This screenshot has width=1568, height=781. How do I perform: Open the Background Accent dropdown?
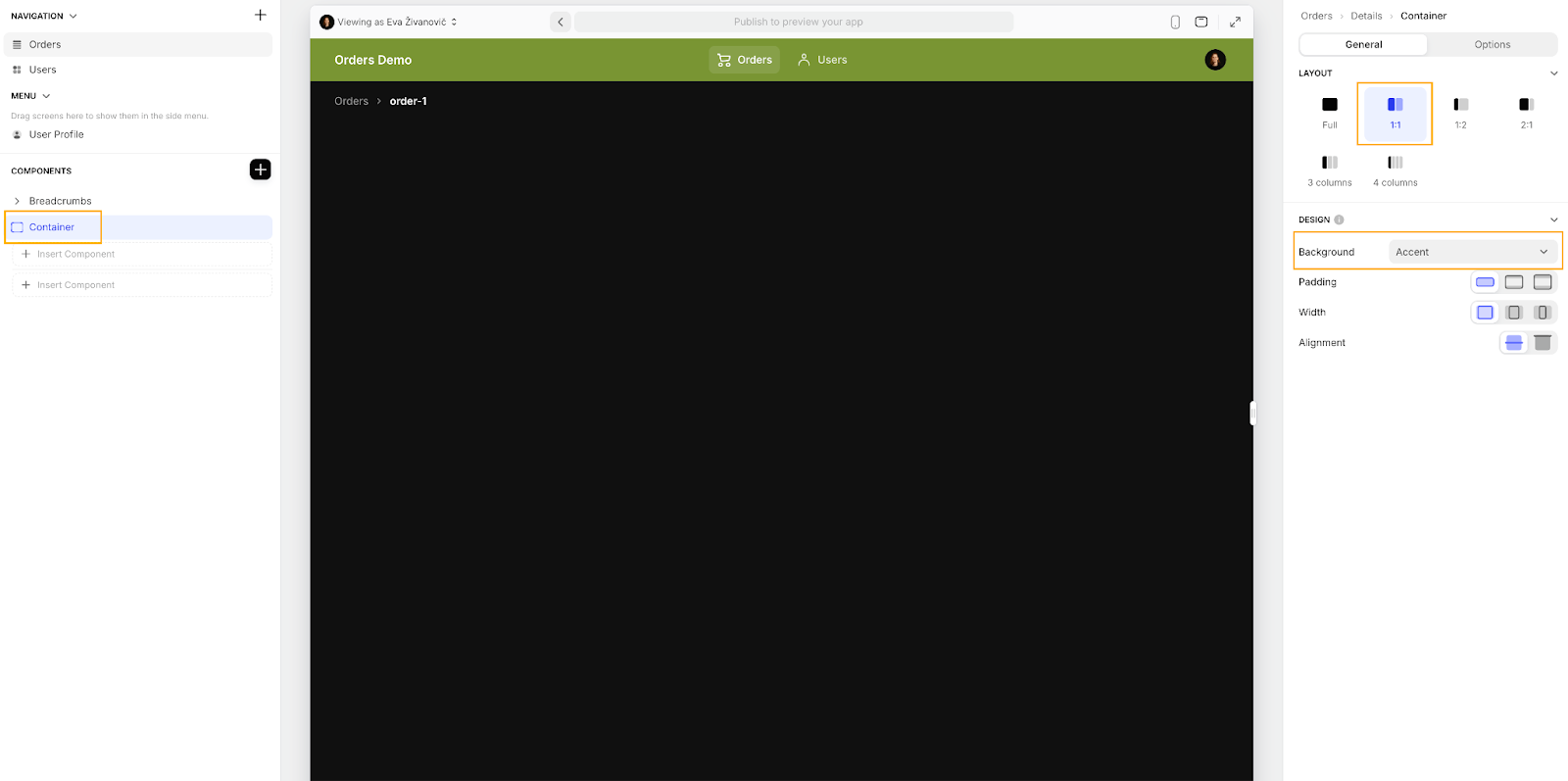pos(1472,252)
